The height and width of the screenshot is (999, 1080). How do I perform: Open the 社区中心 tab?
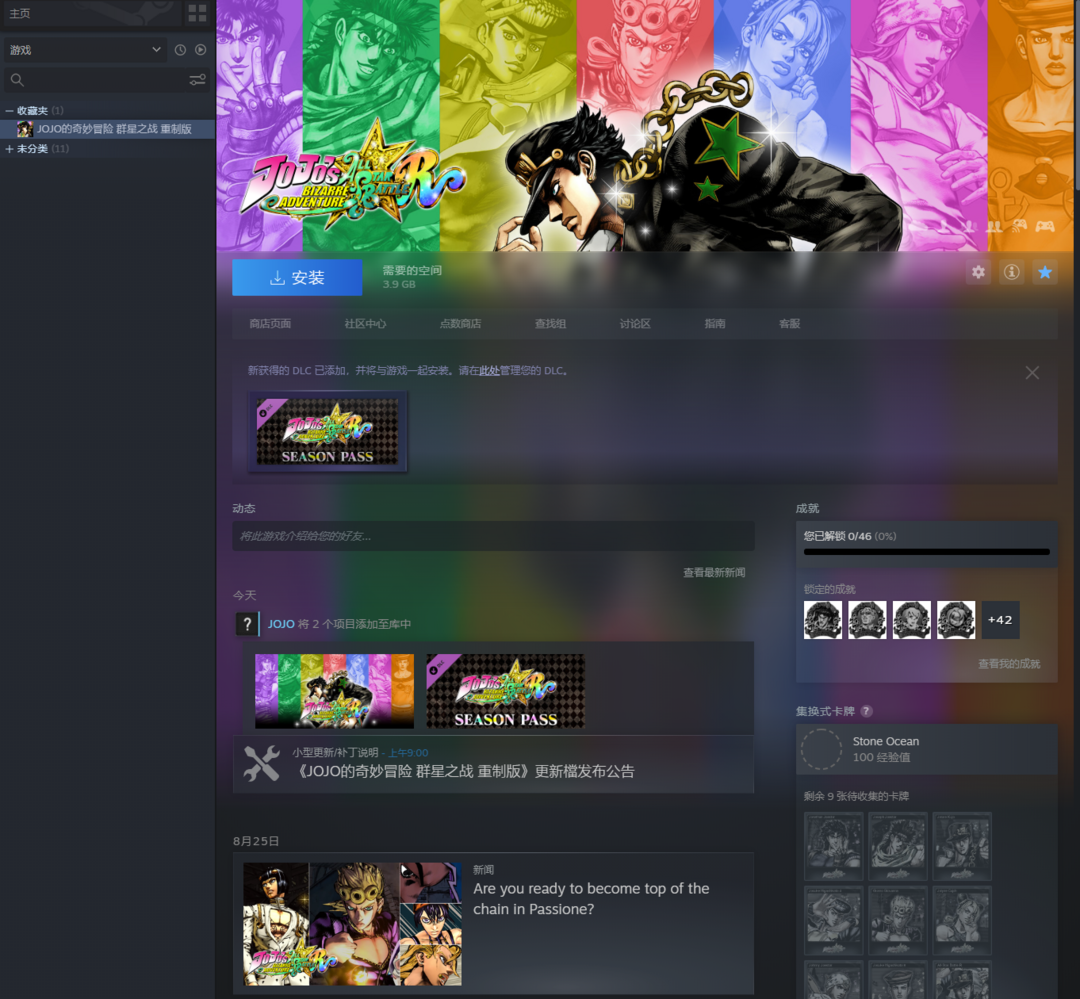tap(365, 323)
